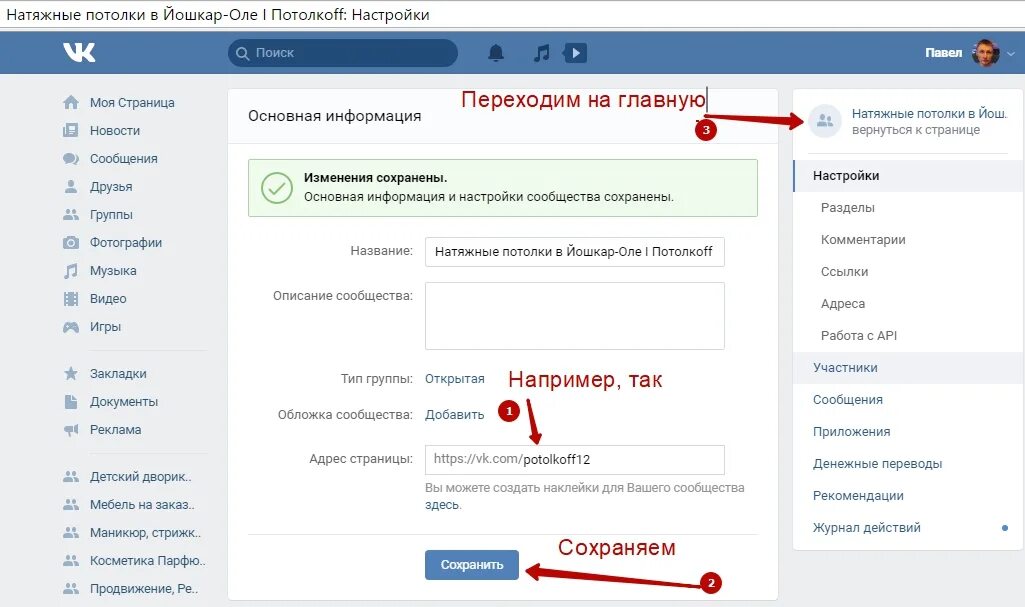Image resolution: width=1025 pixels, height=607 pixels.
Task: Click the community avatar placeholder icon
Action: point(825,121)
